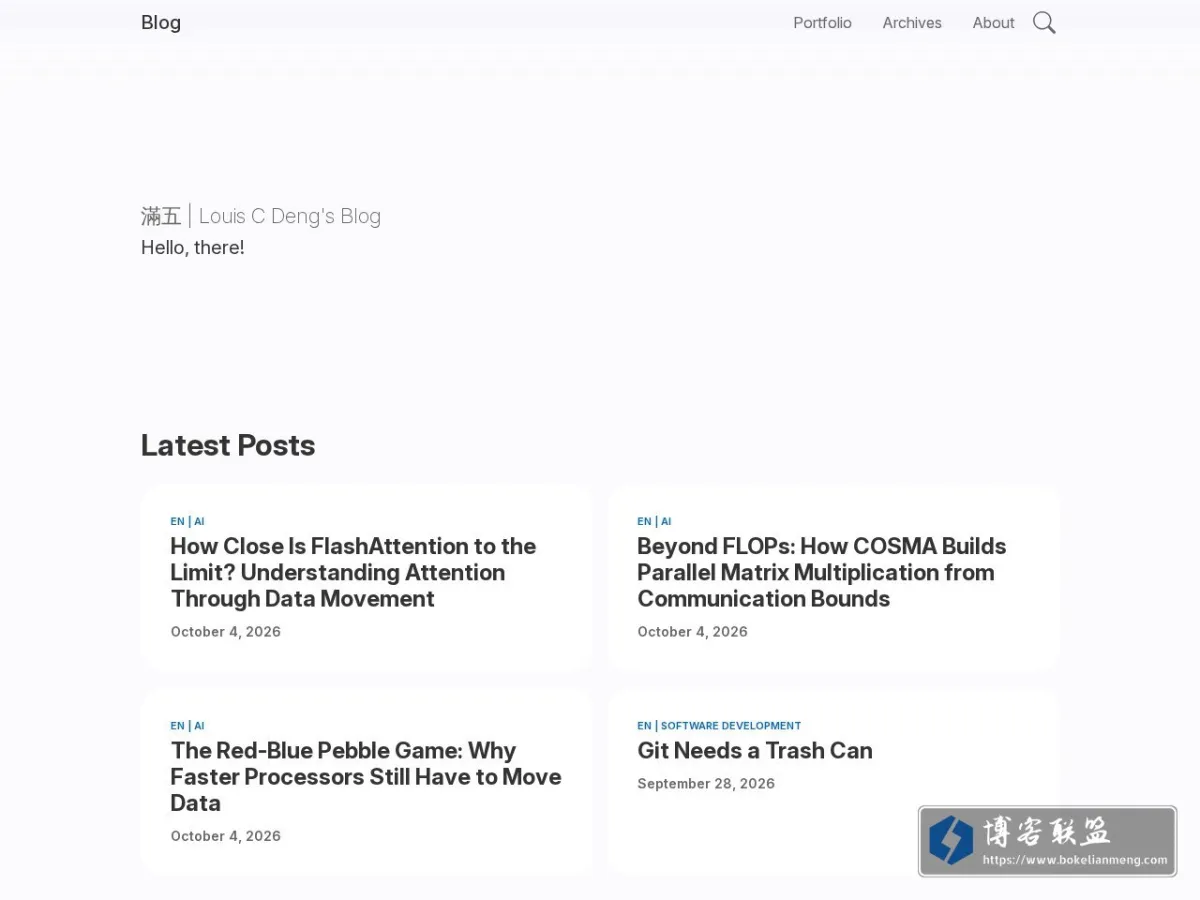Click the Hello, there! greeting text
The image size is (1200, 900).
coord(193,247)
